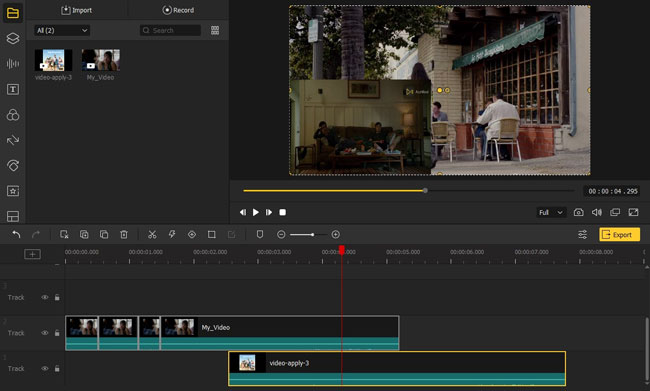Viewport: 650px width, 391px height.
Task: Step back to the previous frame
Action: [x=243, y=212]
